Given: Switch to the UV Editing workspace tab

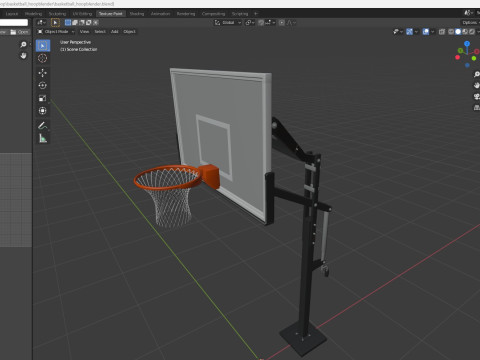Looking at the screenshot, I should (x=82, y=14).
